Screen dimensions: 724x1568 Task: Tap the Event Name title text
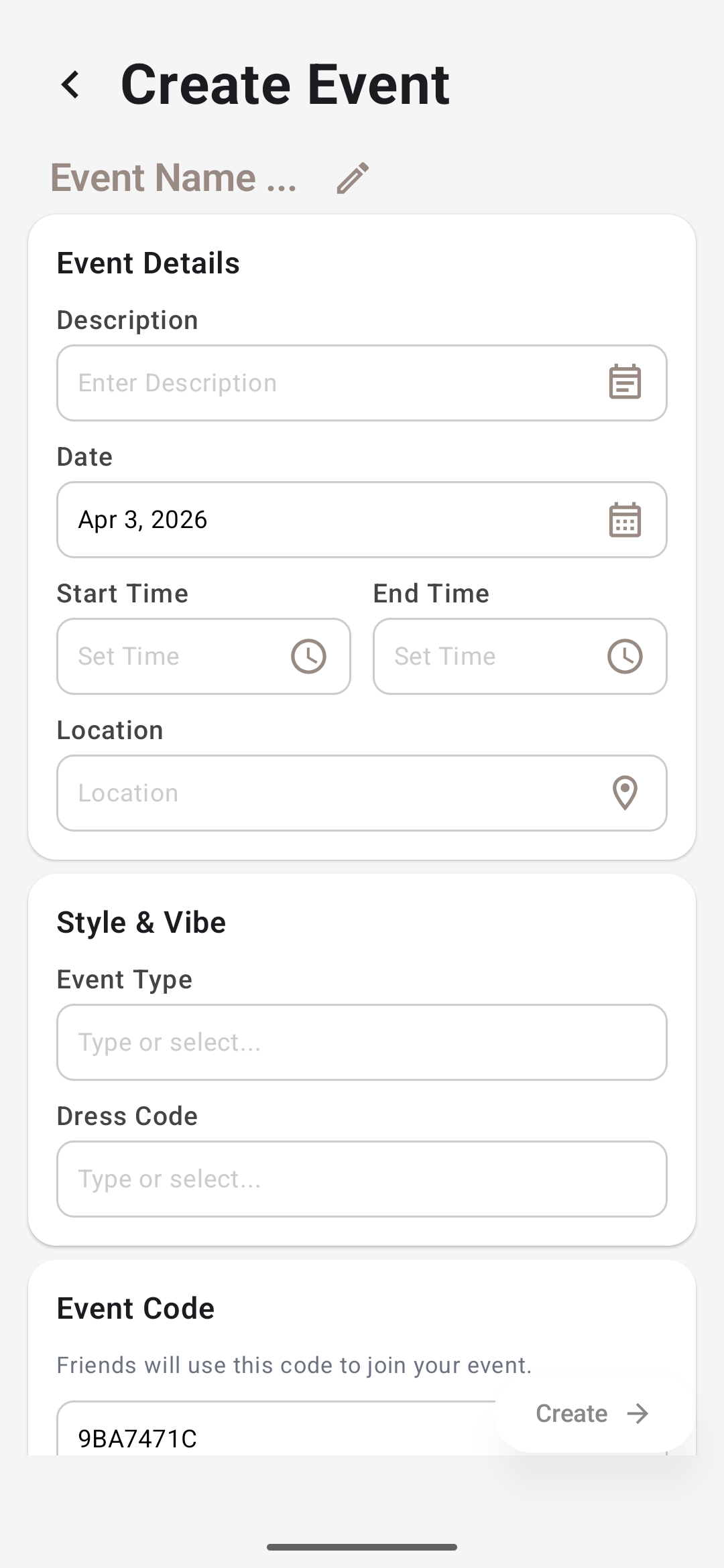coord(174,178)
